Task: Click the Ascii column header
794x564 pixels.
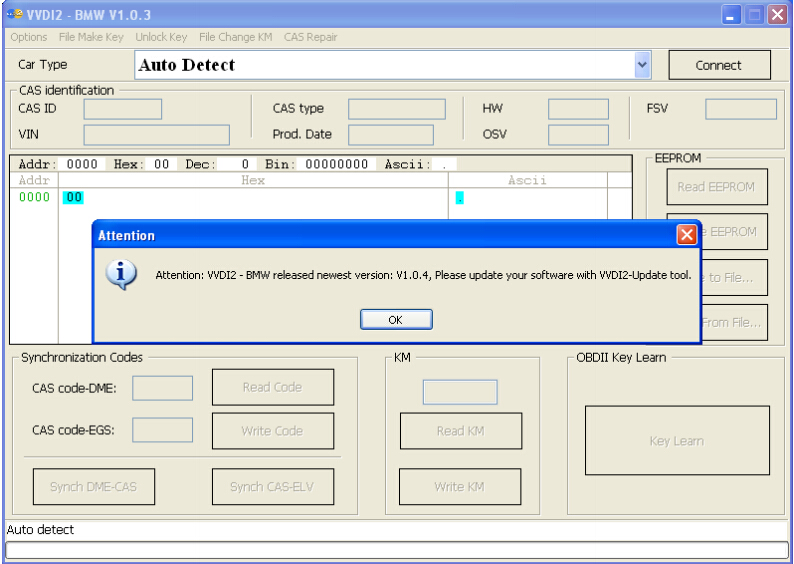Action: [527, 180]
